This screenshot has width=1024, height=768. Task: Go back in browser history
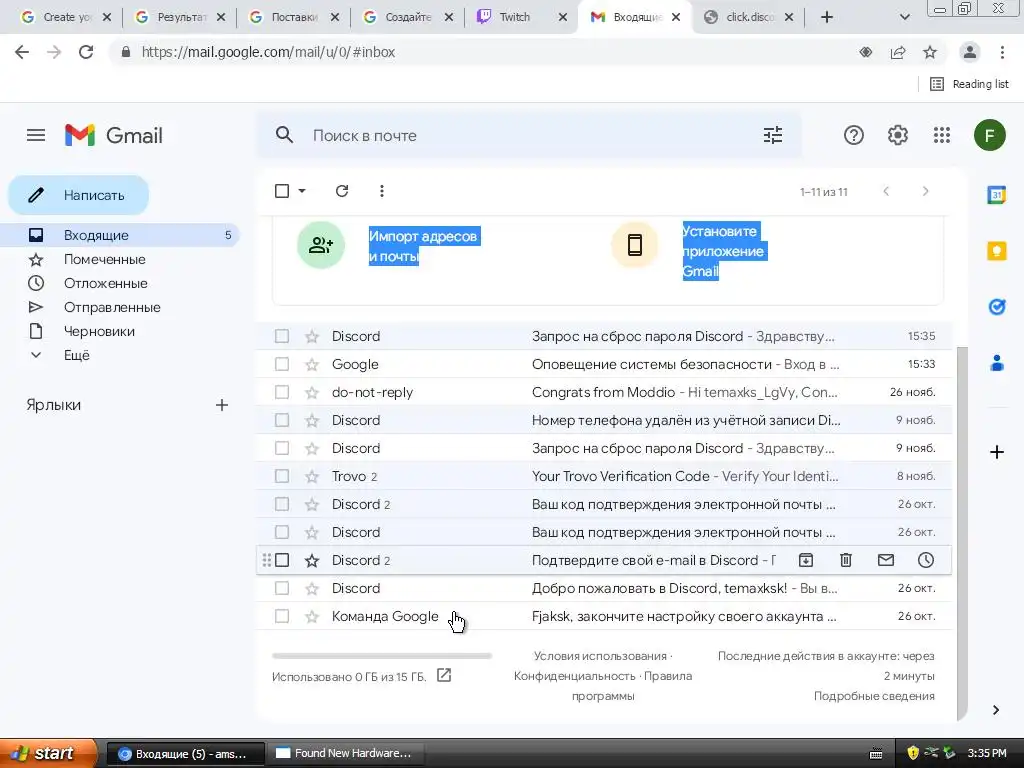tap(22, 52)
